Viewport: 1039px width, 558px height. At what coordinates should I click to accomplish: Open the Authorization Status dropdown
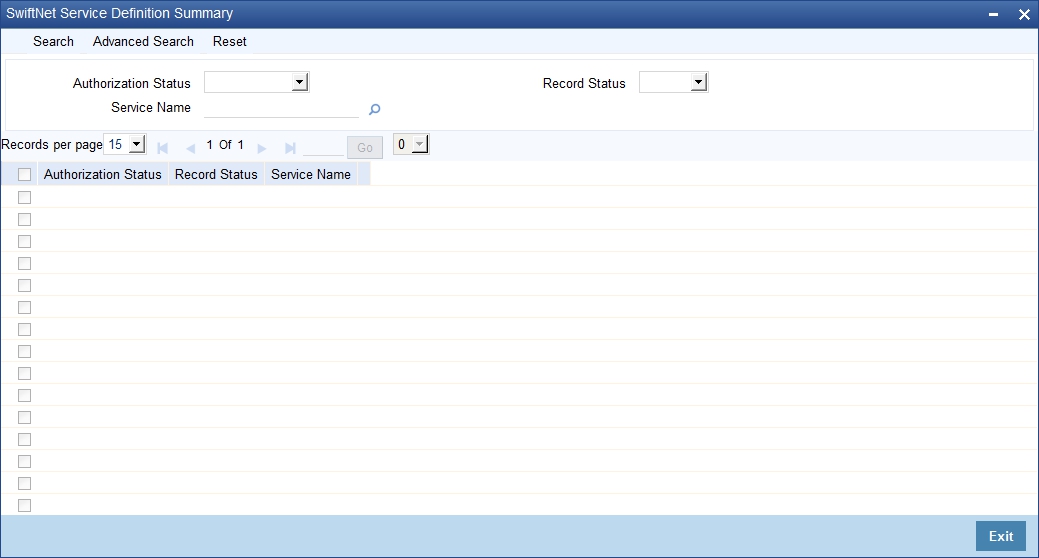[256, 82]
